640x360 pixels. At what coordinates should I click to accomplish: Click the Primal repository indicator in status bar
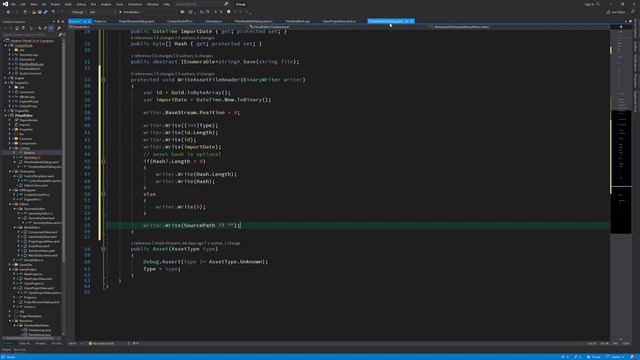tap(594, 357)
